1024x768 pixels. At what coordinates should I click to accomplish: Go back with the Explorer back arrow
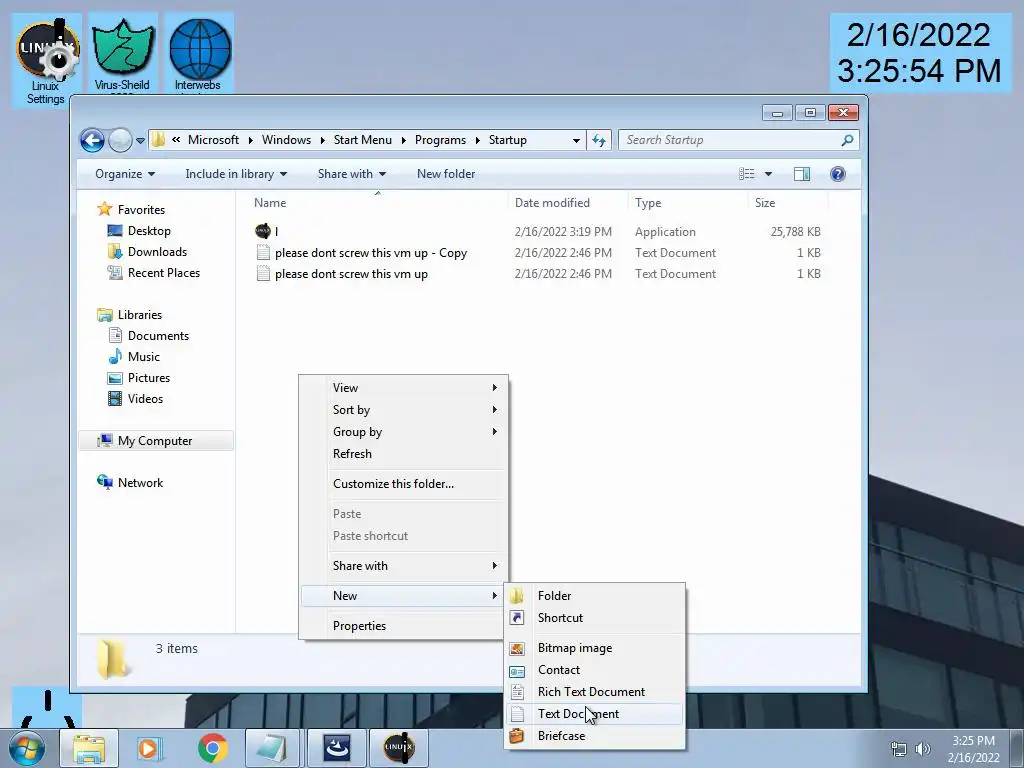coord(92,140)
